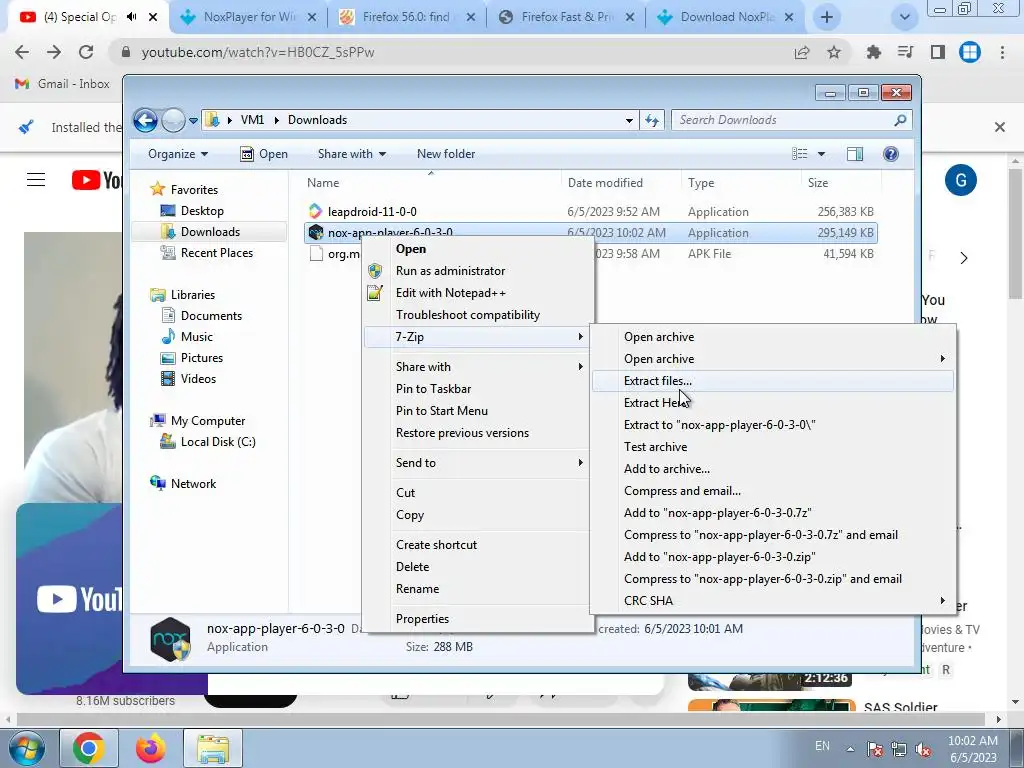The width and height of the screenshot is (1024, 768).
Task: Click Chrome share page icon
Action: click(x=802, y=52)
